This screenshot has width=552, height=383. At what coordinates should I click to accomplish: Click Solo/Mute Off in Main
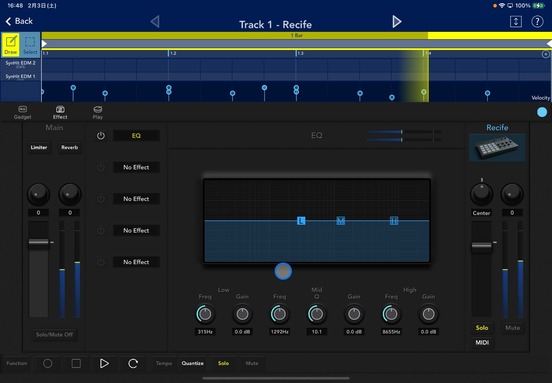55,334
